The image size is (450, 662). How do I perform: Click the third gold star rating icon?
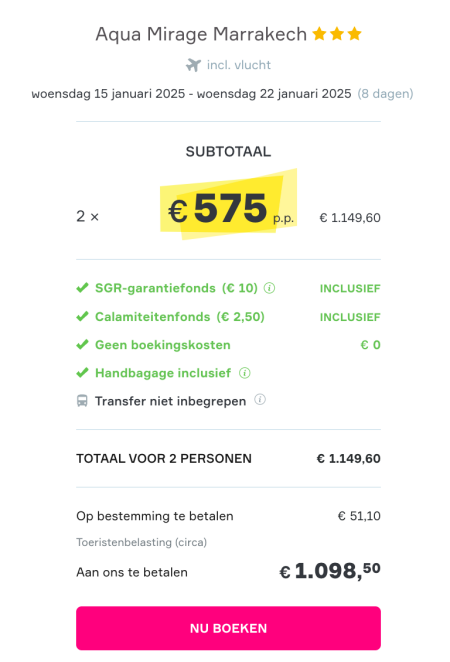point(355,33)
